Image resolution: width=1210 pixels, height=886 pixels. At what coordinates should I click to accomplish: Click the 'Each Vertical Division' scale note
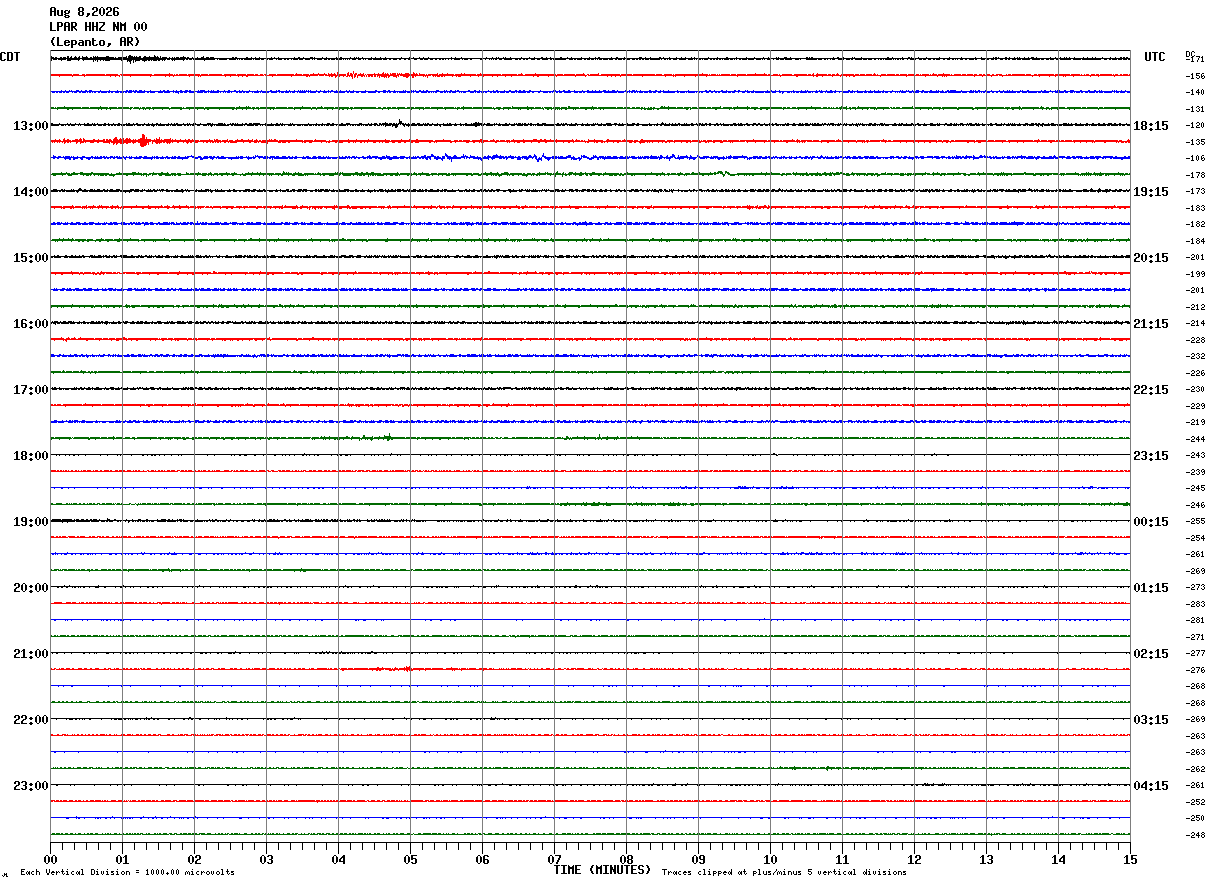pos(127,873)
